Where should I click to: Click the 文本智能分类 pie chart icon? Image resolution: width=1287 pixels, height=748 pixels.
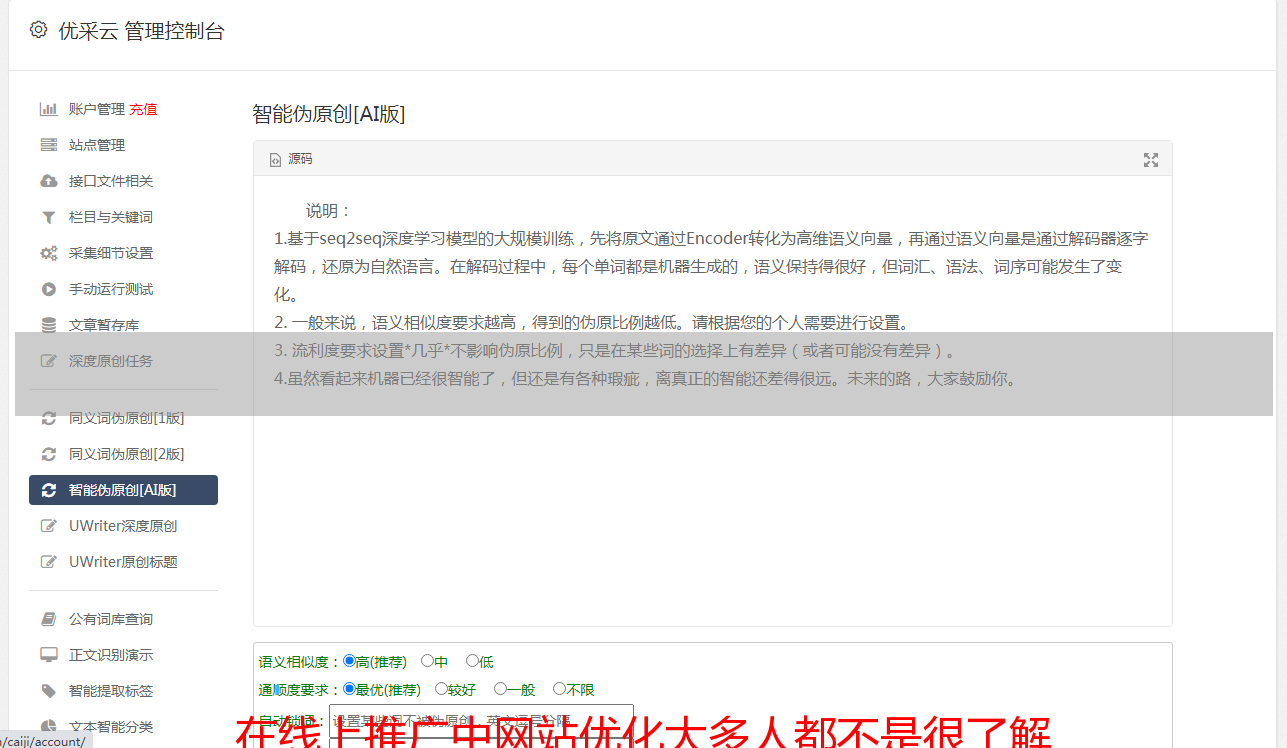(x=48, y=727)
